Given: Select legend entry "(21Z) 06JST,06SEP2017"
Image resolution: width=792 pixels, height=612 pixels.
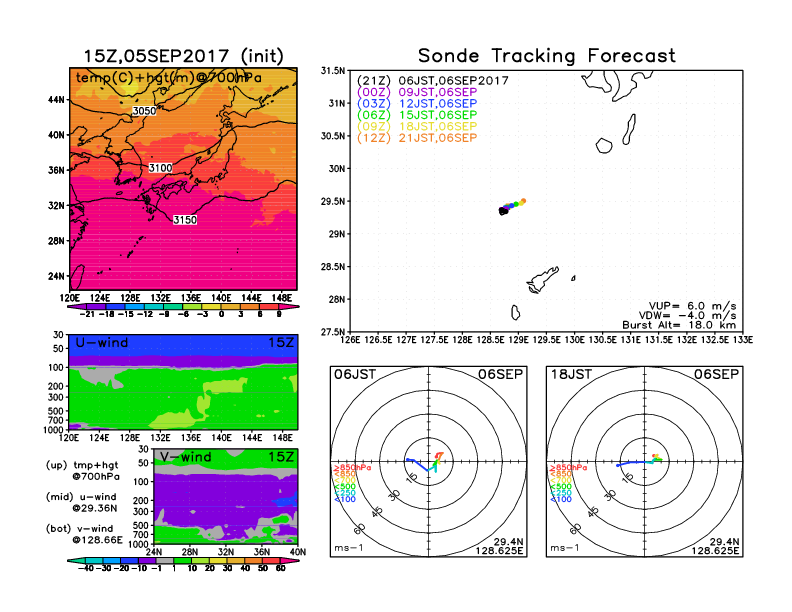Looking at the screenshot, I should click(x=432, y=81).
